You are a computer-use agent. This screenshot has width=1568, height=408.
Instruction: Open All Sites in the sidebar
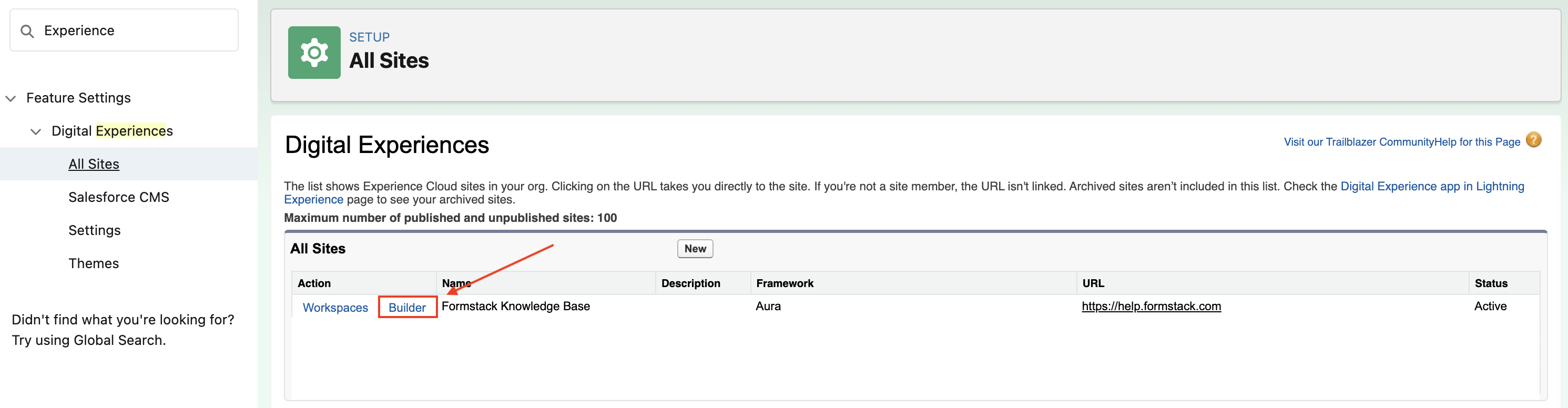tap(94, 164)
